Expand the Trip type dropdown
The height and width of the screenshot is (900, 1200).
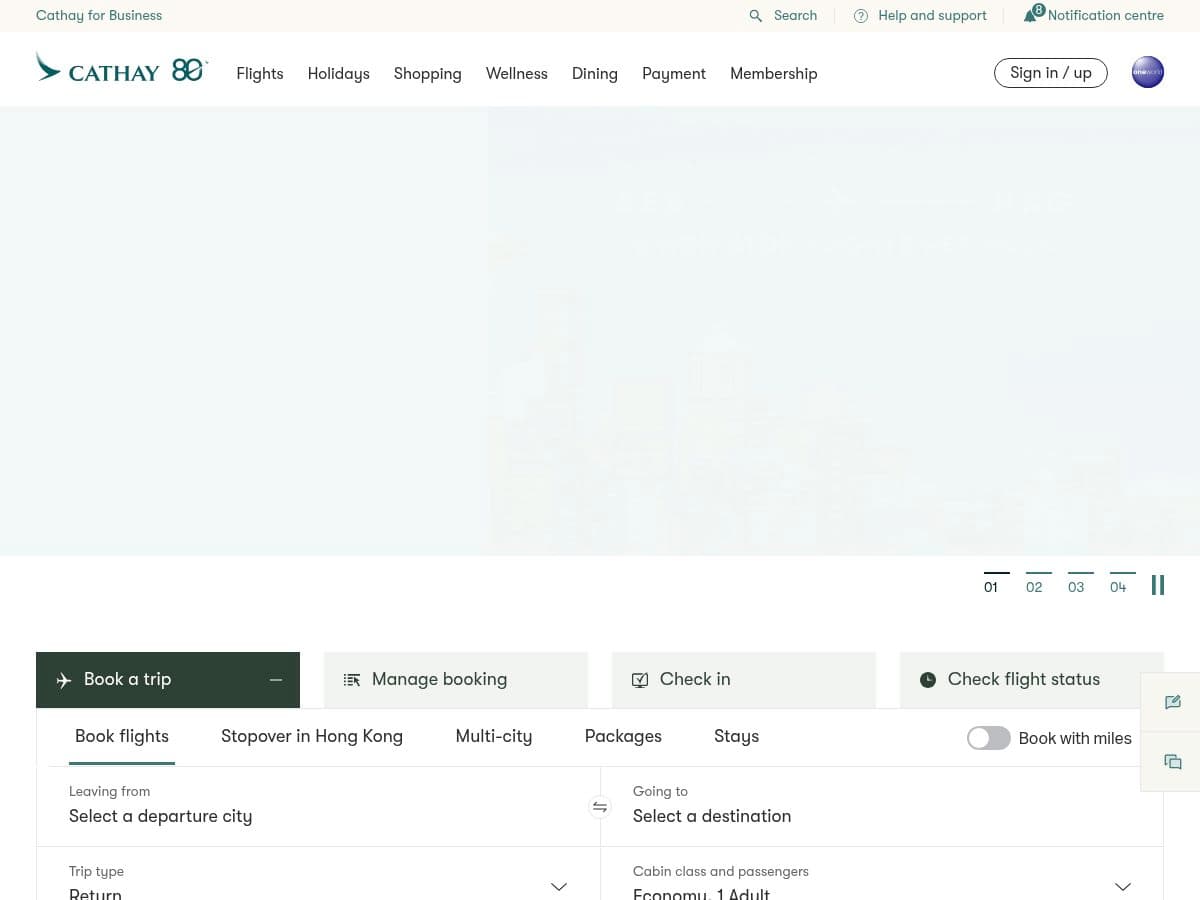tap(559, 886)
